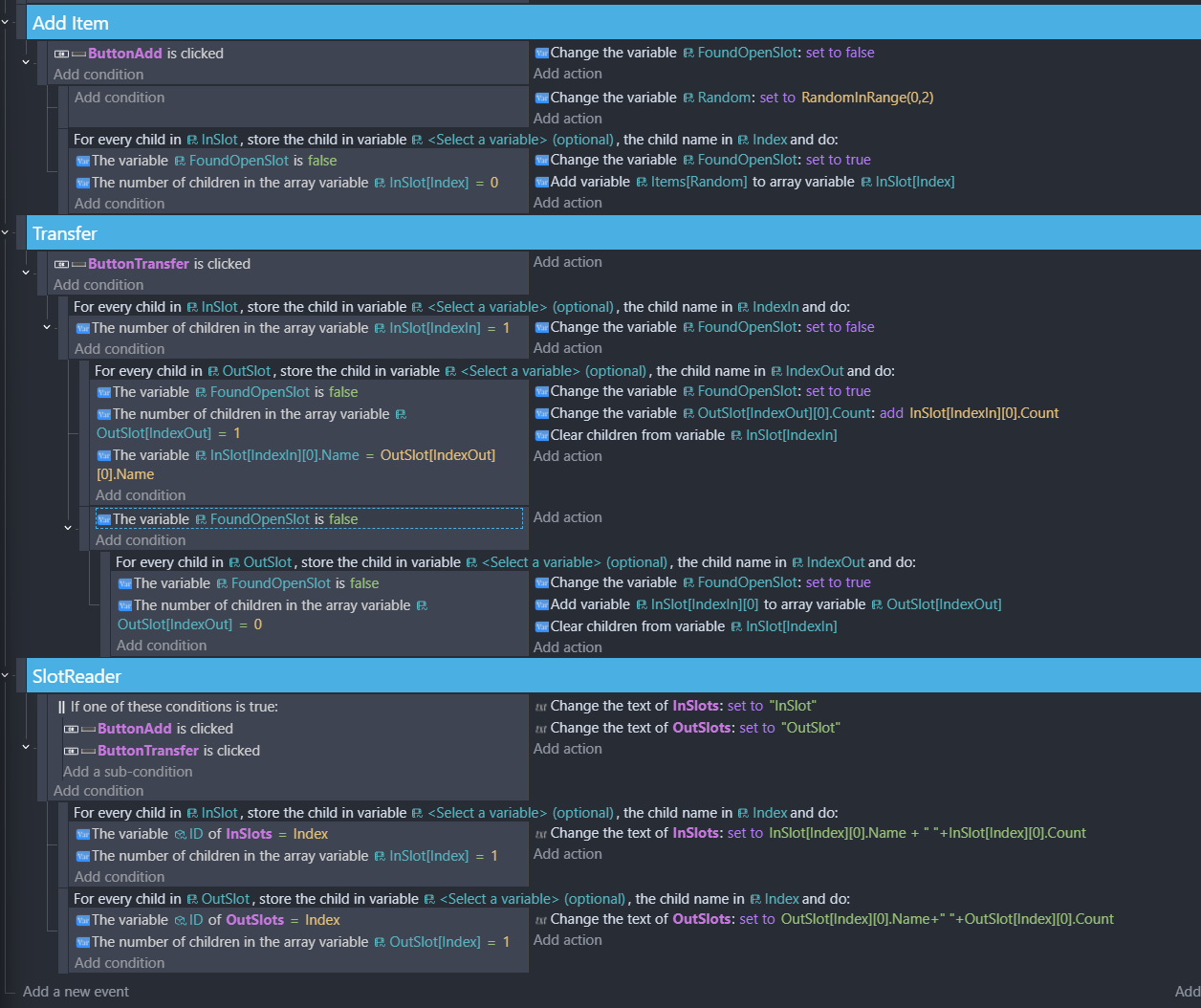Image resolution: width=1201 pixels, height=1008 pixels.
Task: Click the "Add a new event" link
Action: click(x=76, y=992)
